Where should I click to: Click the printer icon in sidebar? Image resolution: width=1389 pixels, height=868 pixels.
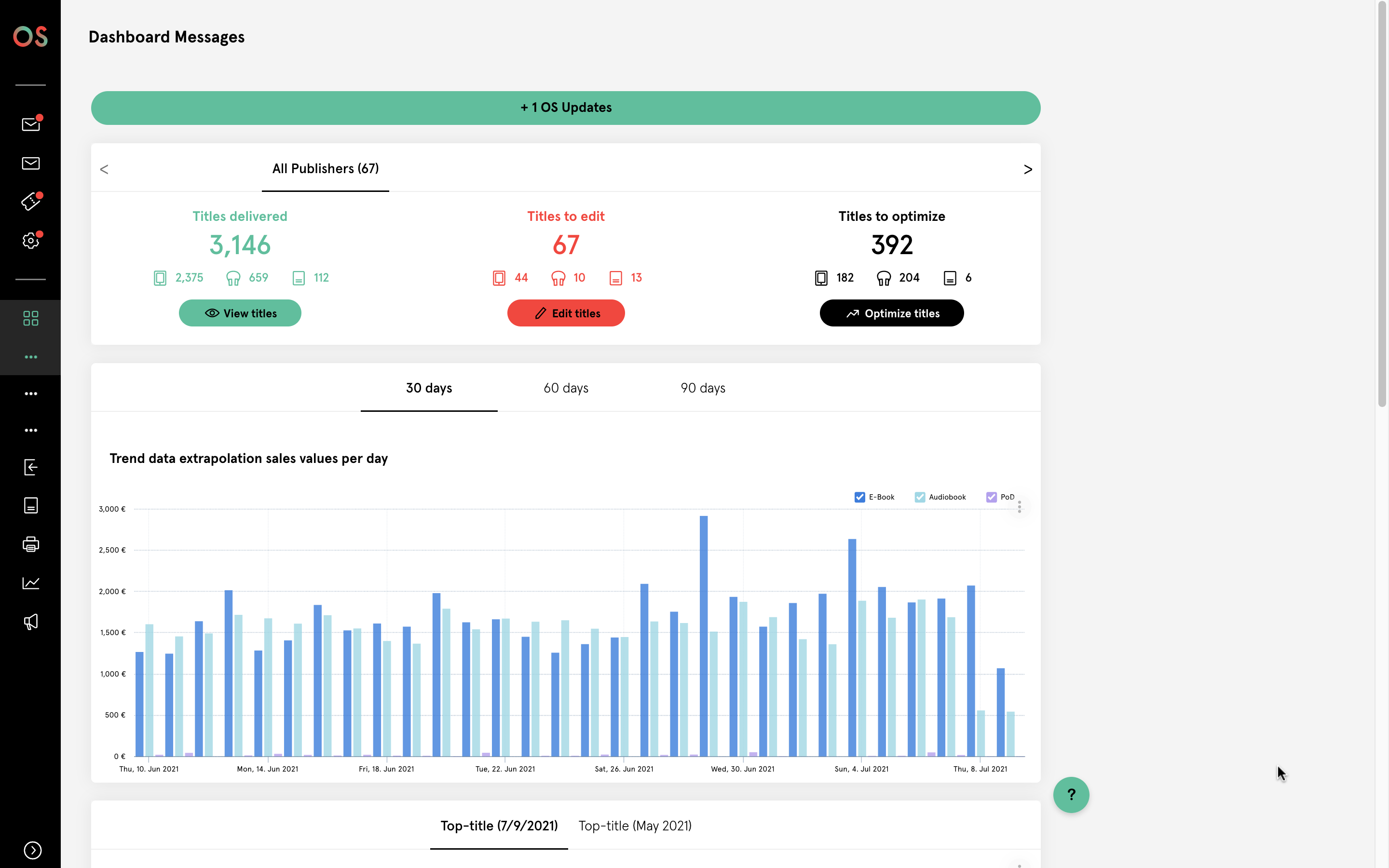click(x=31, y=544)
